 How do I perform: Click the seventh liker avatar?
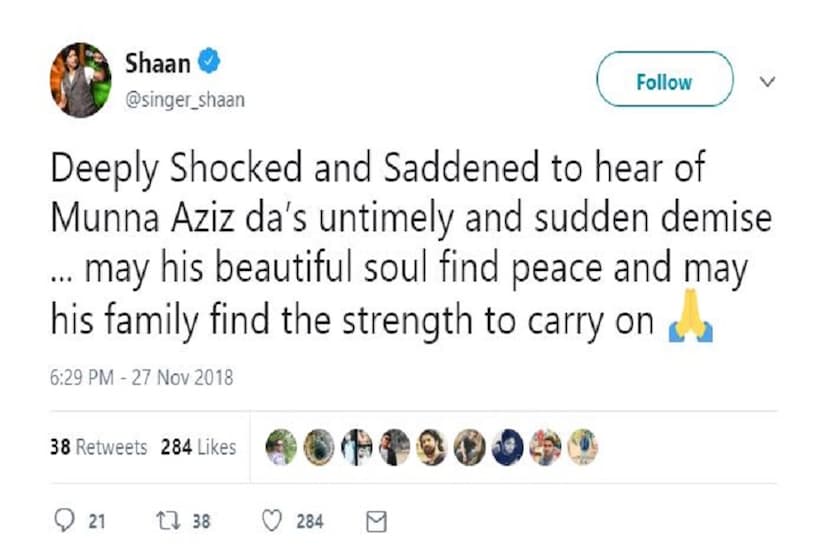[x=505, y=447]
